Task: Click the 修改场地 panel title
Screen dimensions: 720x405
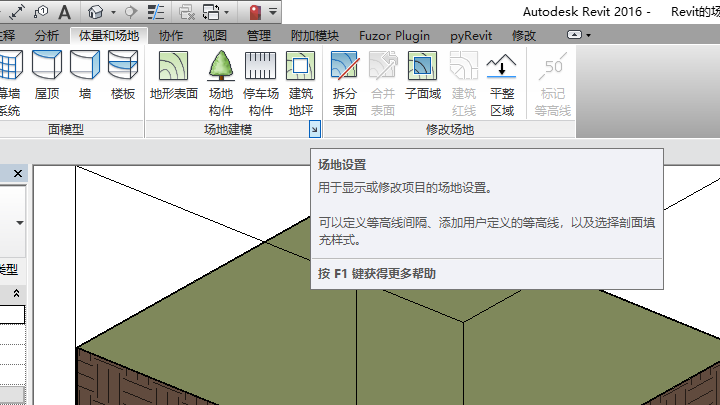Action: click(x=450, y=129)
